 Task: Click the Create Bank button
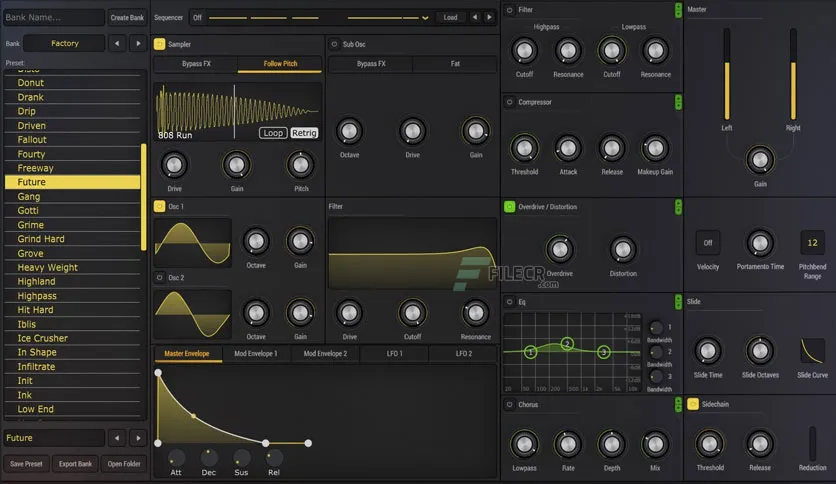[x=127, y=18]
